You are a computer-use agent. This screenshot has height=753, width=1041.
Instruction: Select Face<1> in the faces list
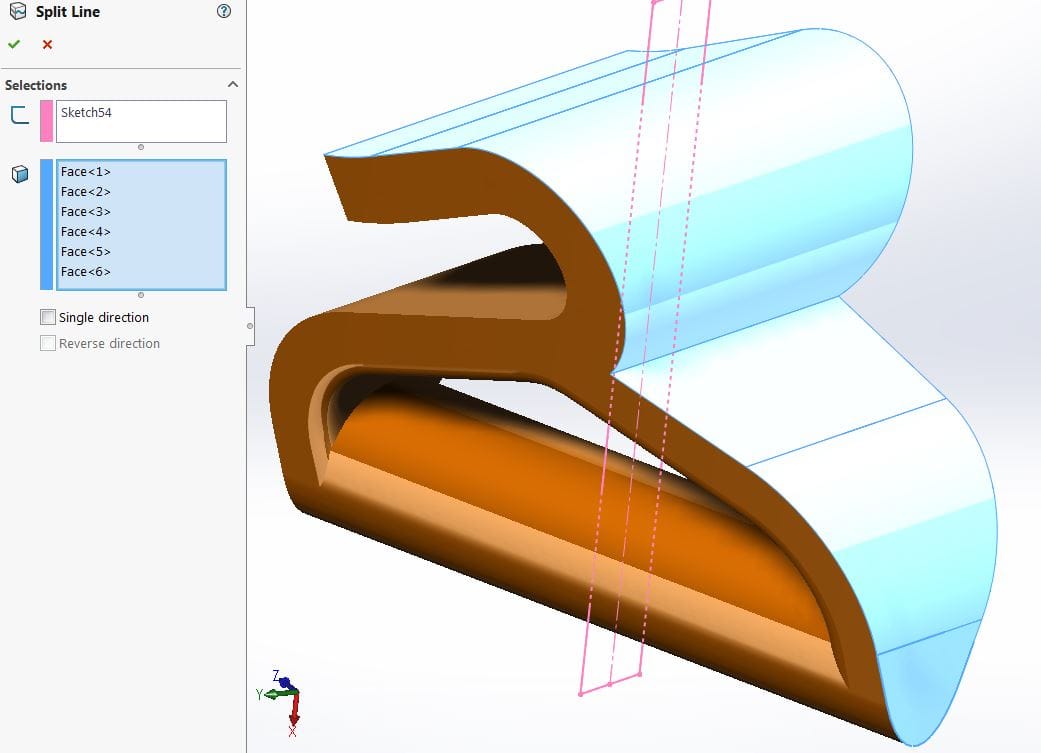coord(86,172)
